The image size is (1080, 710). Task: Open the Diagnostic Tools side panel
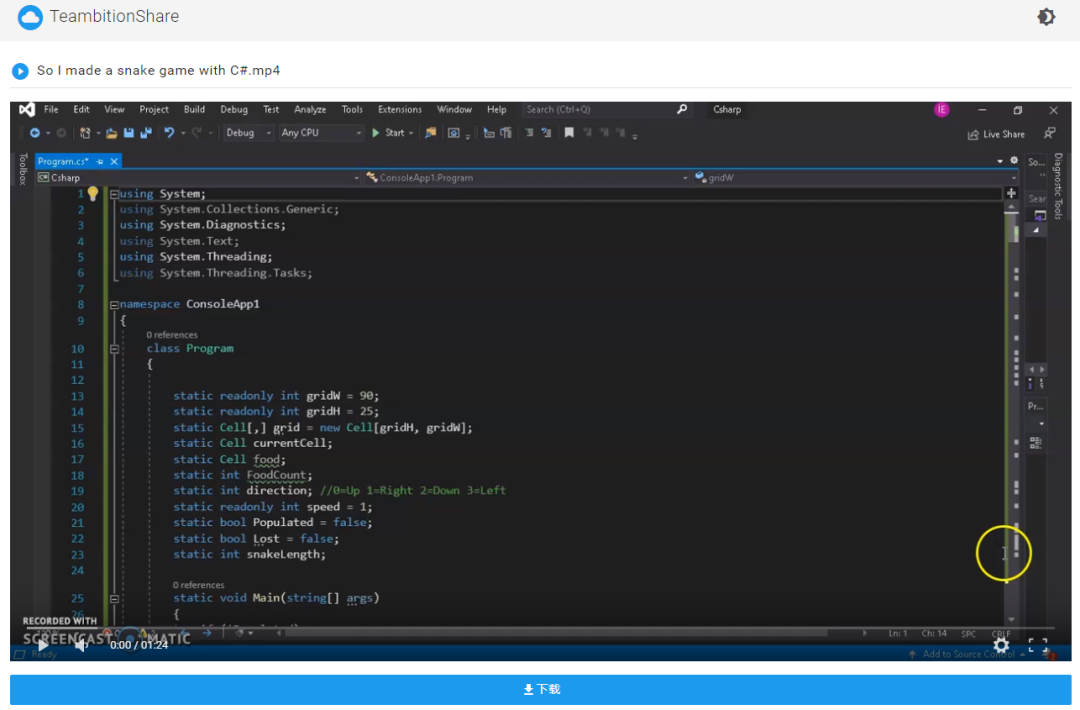(x=1058, y=186)
